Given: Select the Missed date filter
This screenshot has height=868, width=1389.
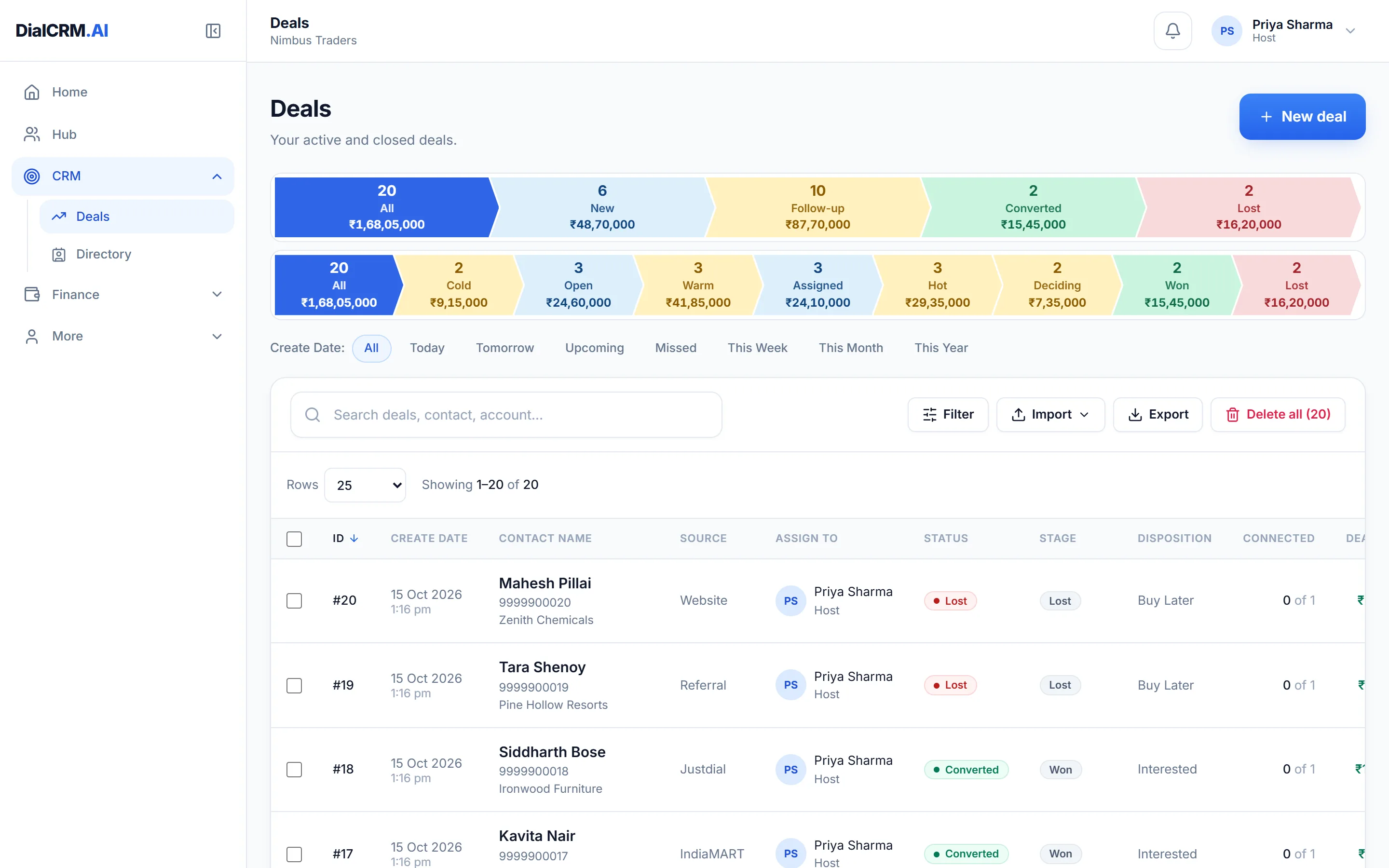Looking at the screenshot, I should pos(676,348).
